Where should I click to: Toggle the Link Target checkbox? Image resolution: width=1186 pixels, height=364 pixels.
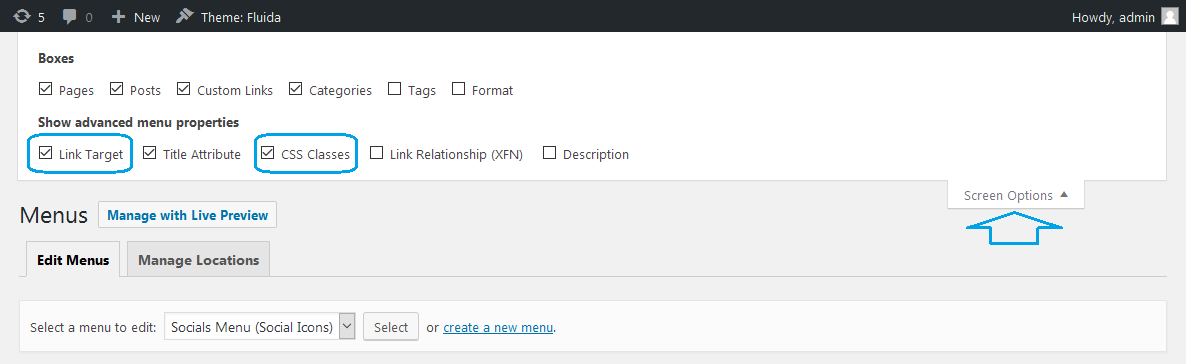pyautogui.click(x=45, y=153)
